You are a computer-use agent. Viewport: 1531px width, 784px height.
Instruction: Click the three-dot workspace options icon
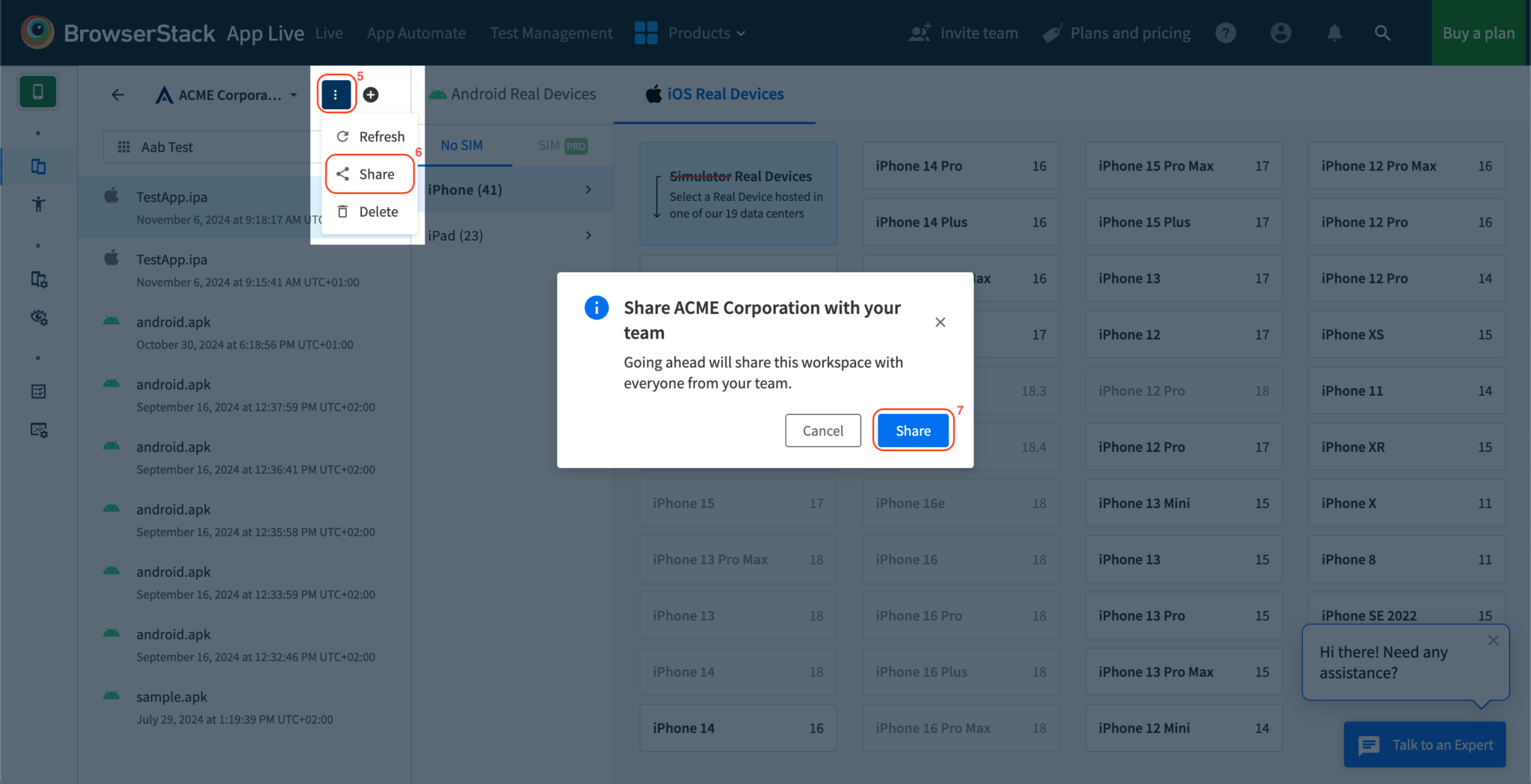[x=336, y=94]
